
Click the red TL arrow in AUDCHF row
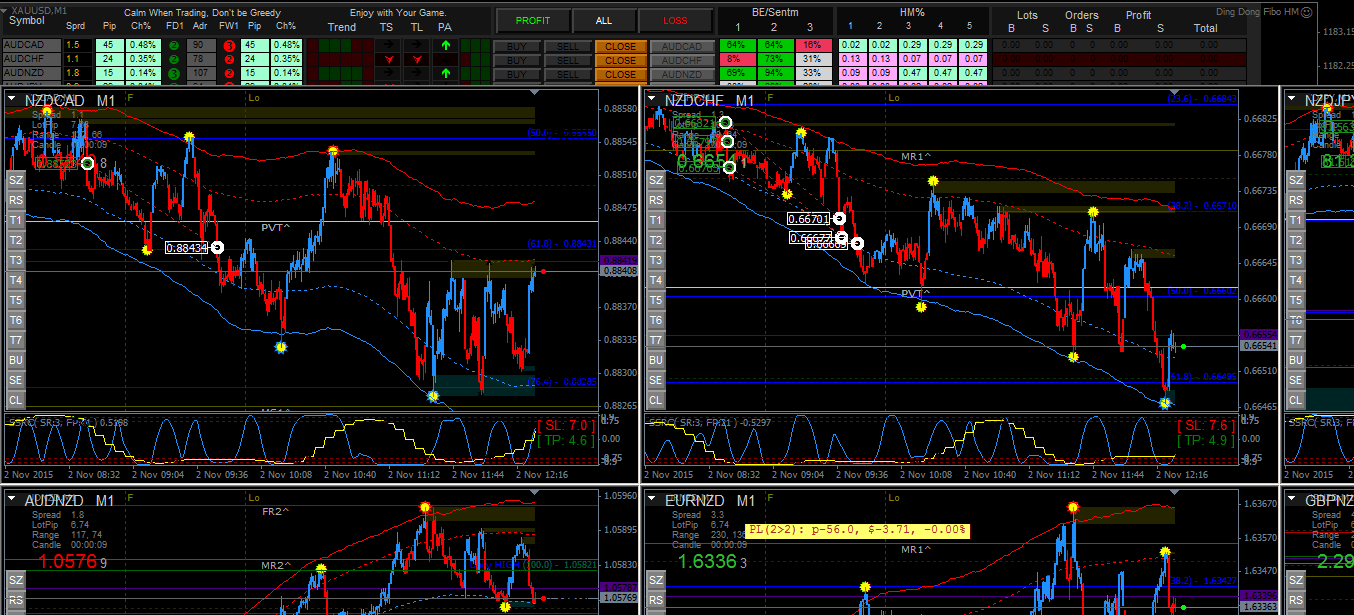[x=416, y=60]
